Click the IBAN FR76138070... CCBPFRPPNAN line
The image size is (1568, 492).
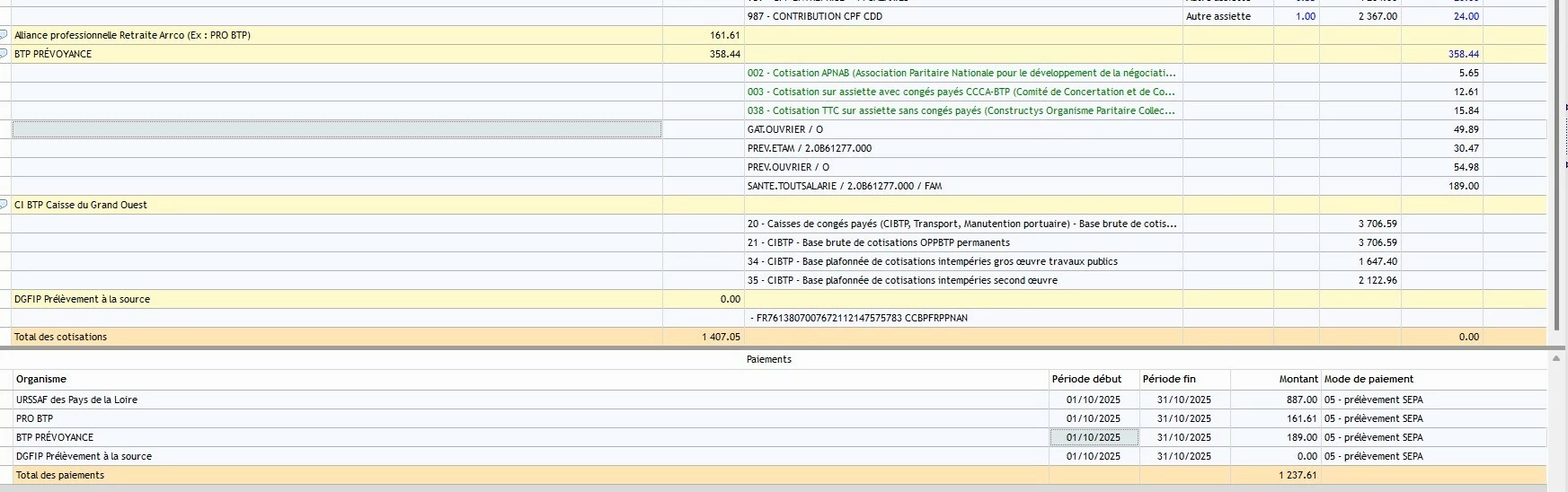tap(858, 318)
